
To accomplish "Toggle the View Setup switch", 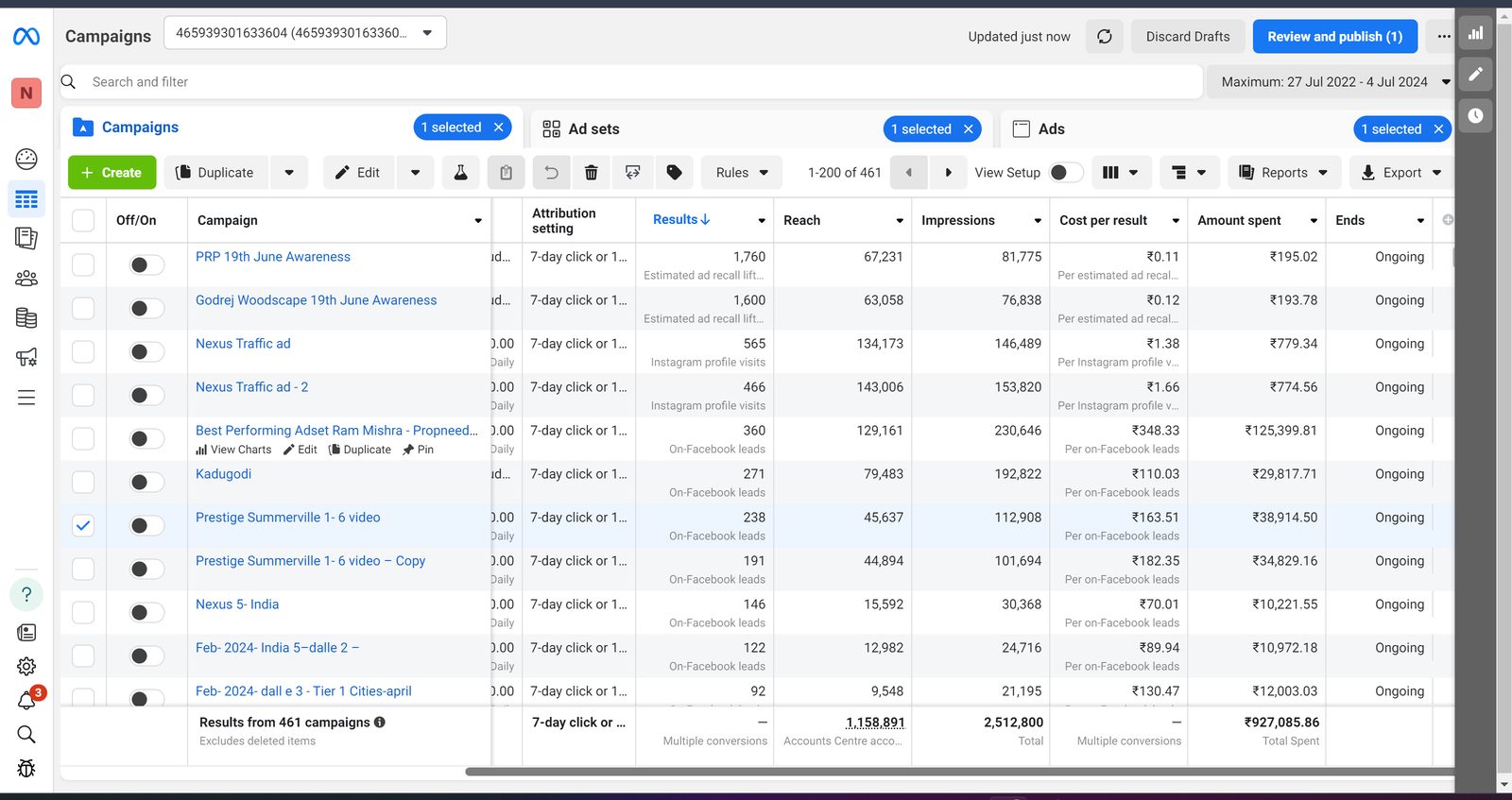I will coord(1066,173).
